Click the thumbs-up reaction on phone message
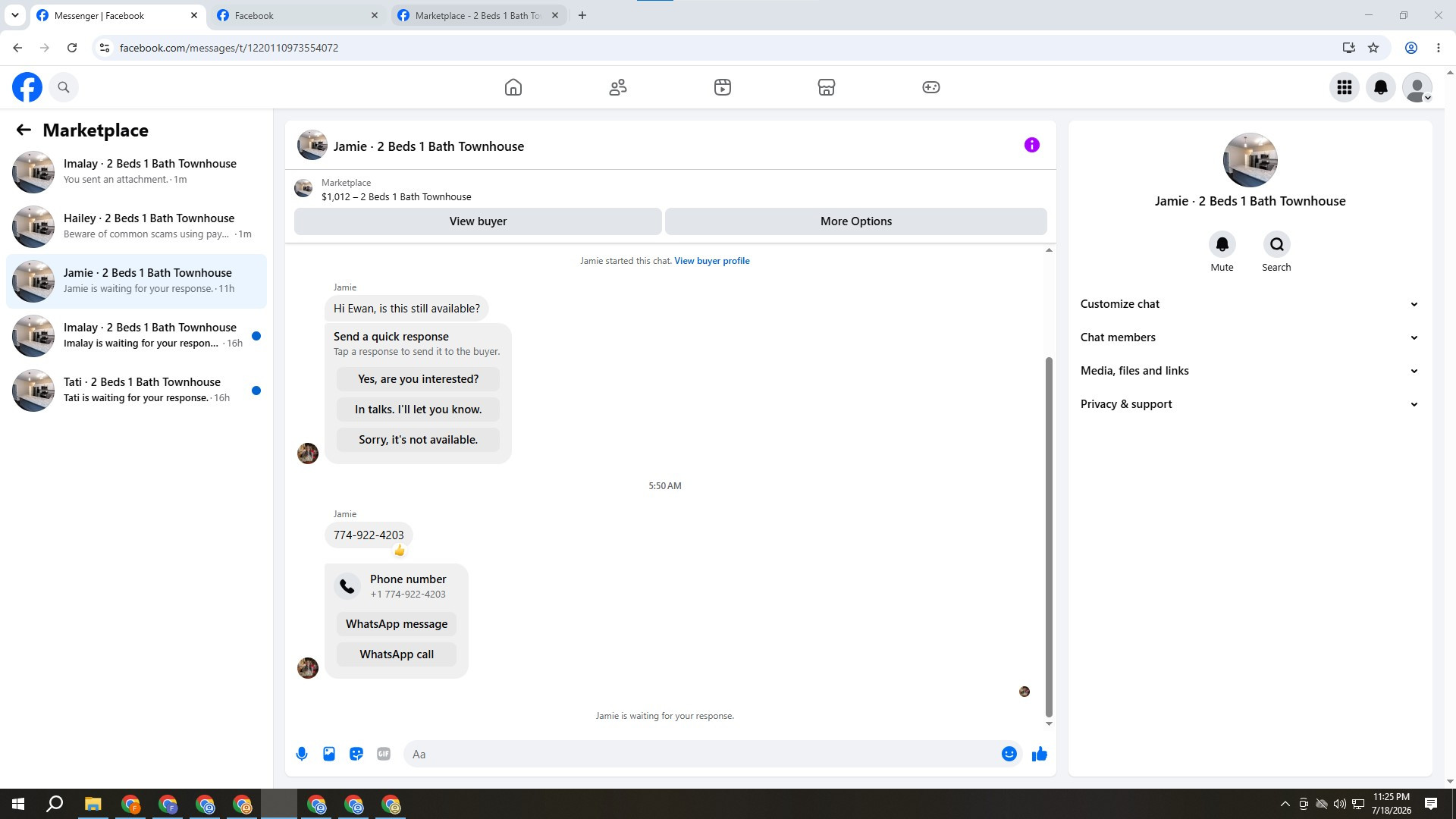The image size is (1456, 819). point(400,551)
